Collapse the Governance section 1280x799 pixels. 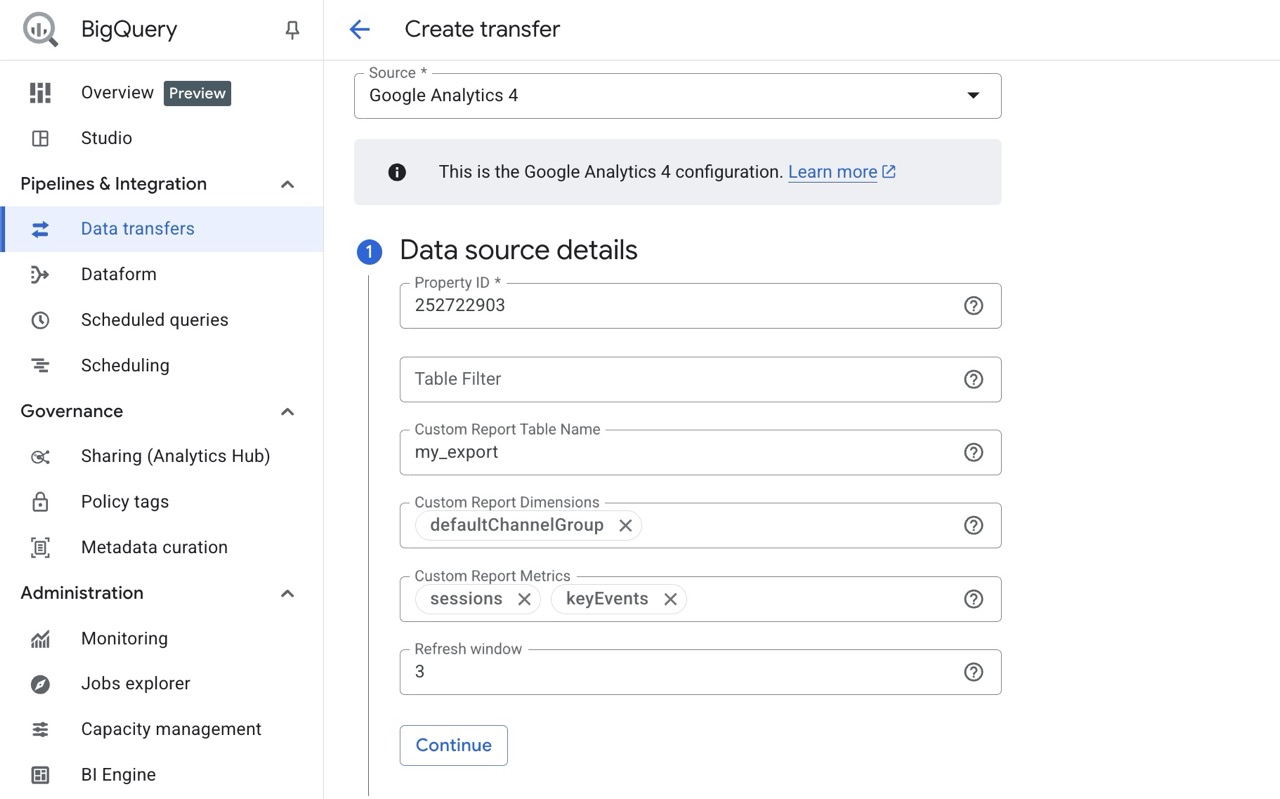pos(287,412)
